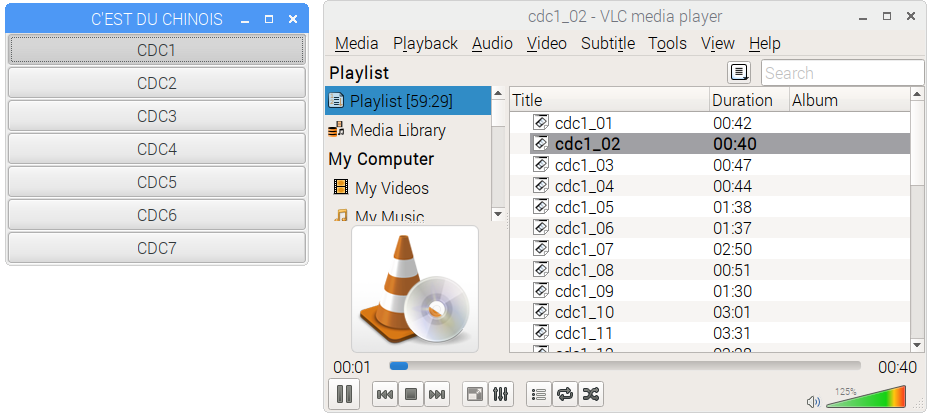Click total time 00:40 label

(897, 367)
